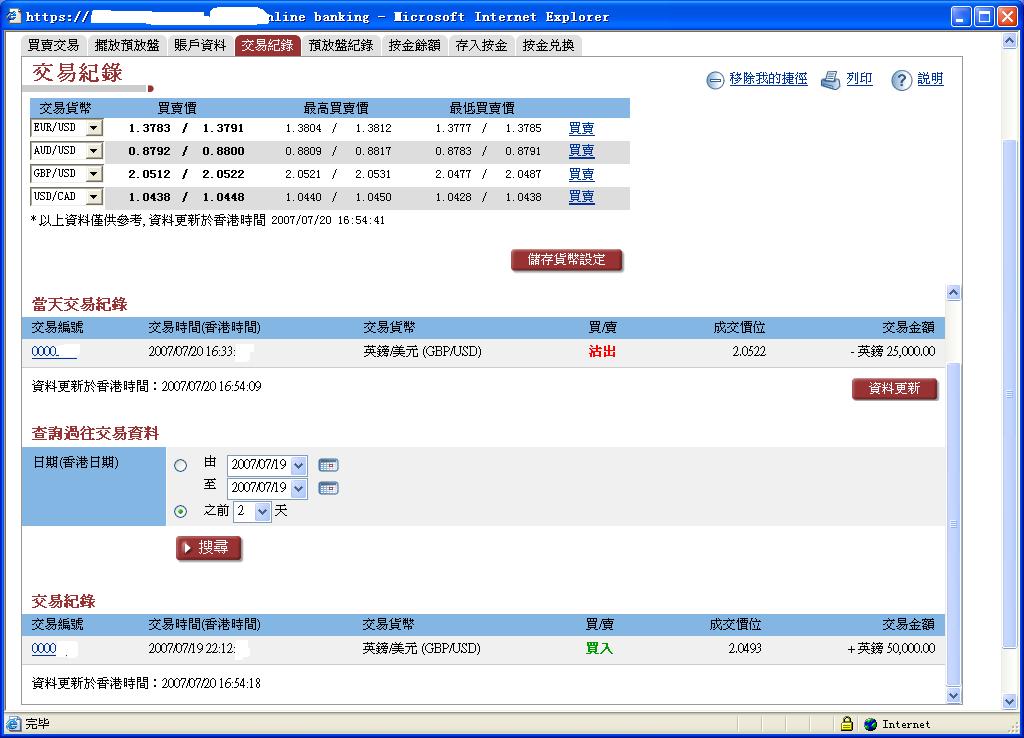Image resolution: width=1024 pixels, height=738 pixels.
Task: Click the 完毕 status bar text
Action: click(x=37, y=724)
